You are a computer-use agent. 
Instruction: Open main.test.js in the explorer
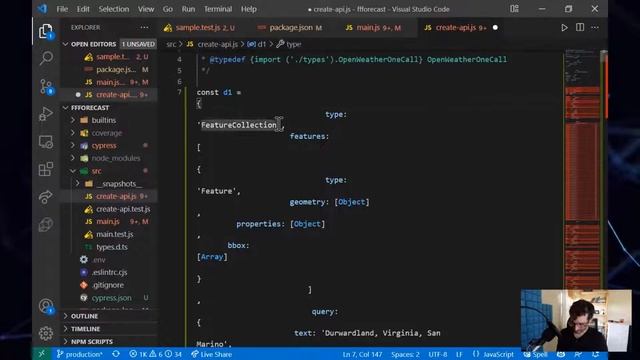pos(114,234)
